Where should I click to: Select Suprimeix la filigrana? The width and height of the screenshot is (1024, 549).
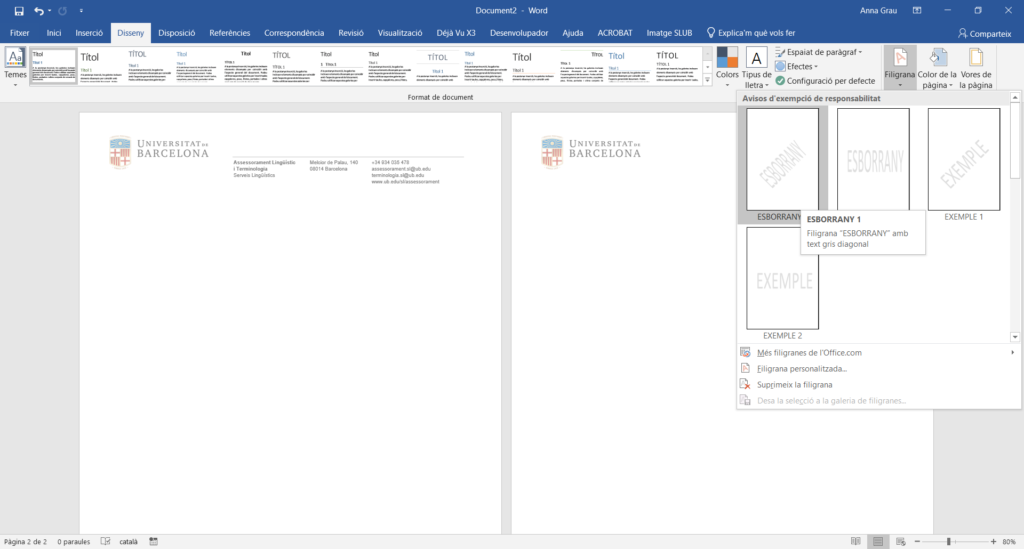(x=795, y=384)
